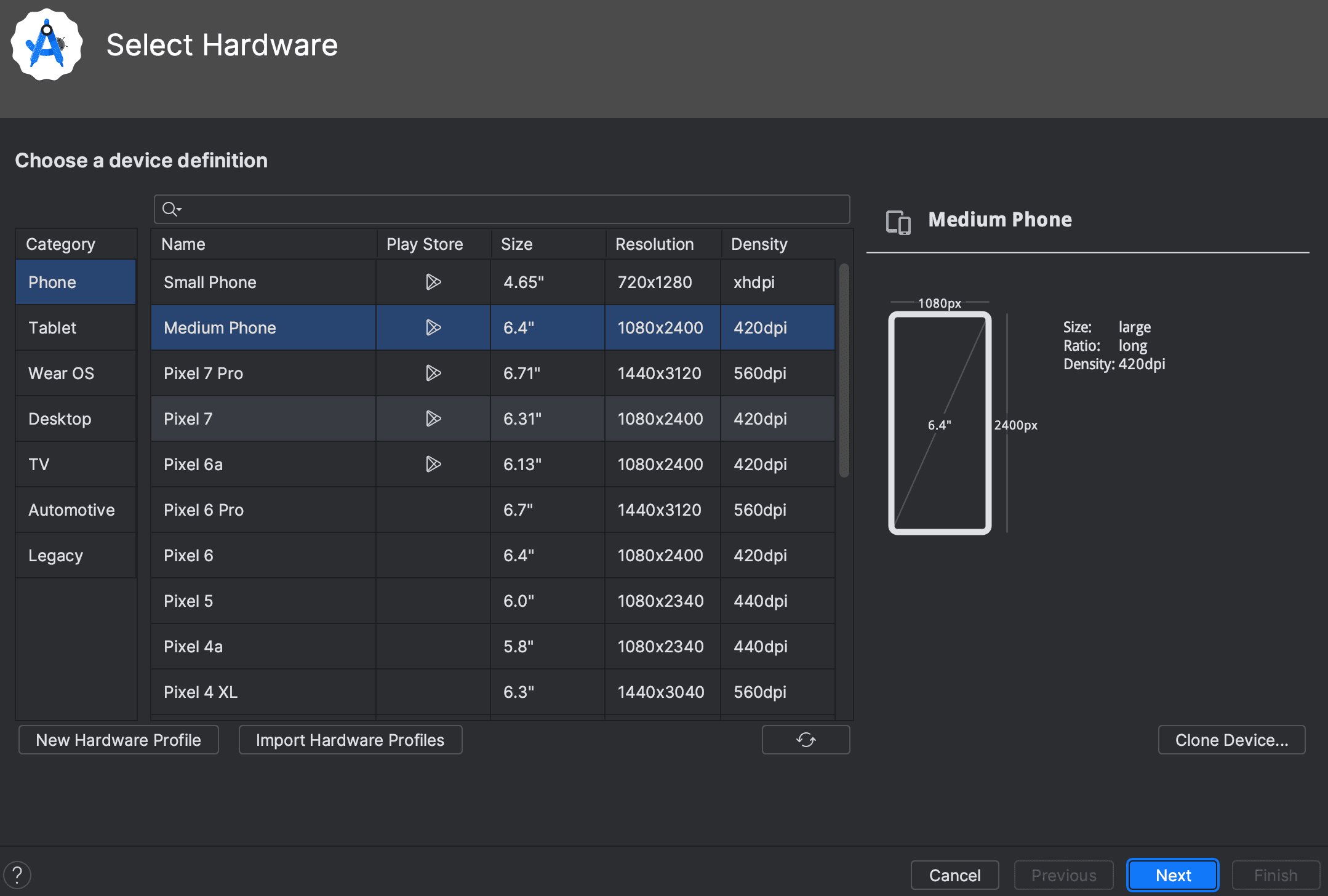
Task: Click the Finish button
Action: (1276, 875)
